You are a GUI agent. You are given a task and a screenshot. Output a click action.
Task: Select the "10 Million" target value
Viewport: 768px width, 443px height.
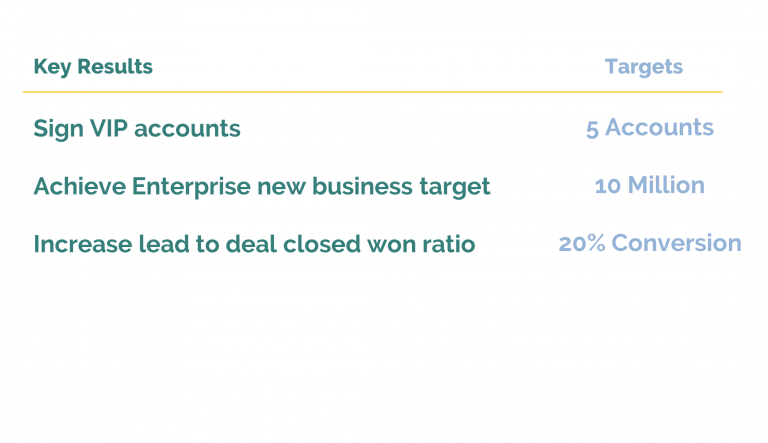click(649, 186)
